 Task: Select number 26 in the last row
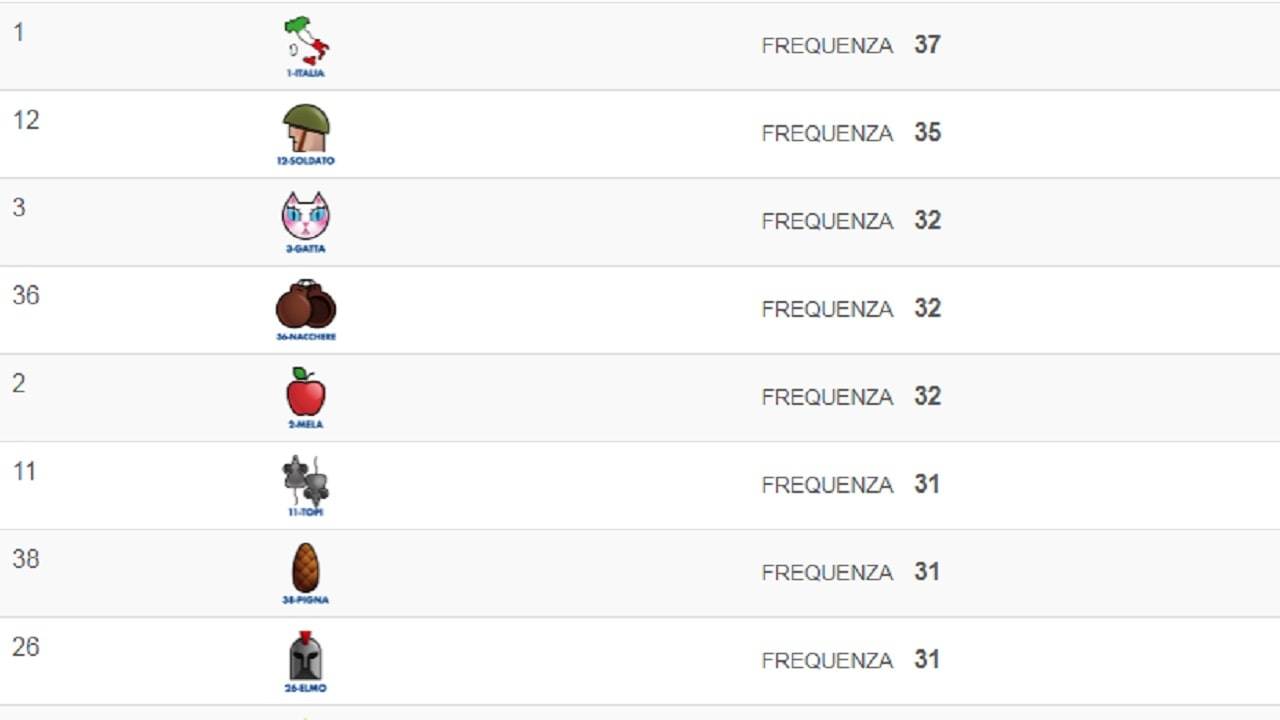click(26, 647)
